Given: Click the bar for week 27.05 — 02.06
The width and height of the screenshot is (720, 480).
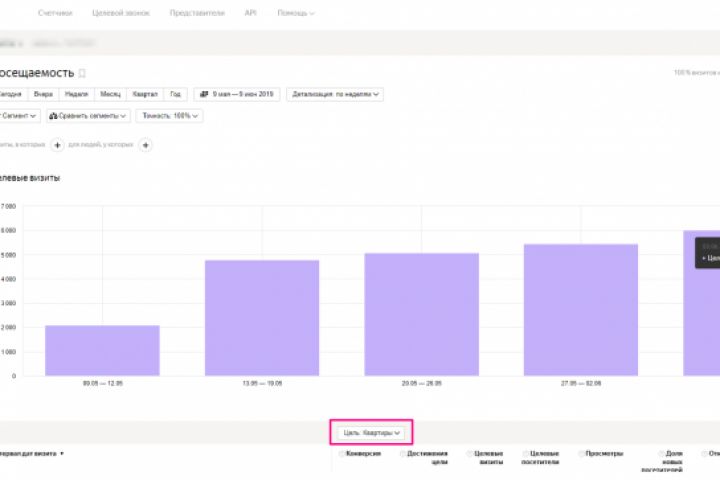Looking at the screenshot, I should tap(581, 310).
